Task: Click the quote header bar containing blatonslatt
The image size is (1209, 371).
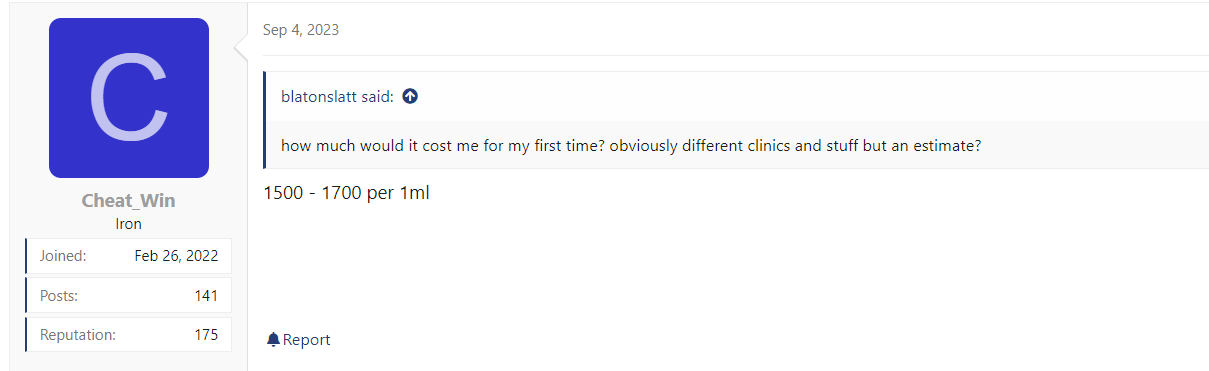Action: tap(736, 97)
